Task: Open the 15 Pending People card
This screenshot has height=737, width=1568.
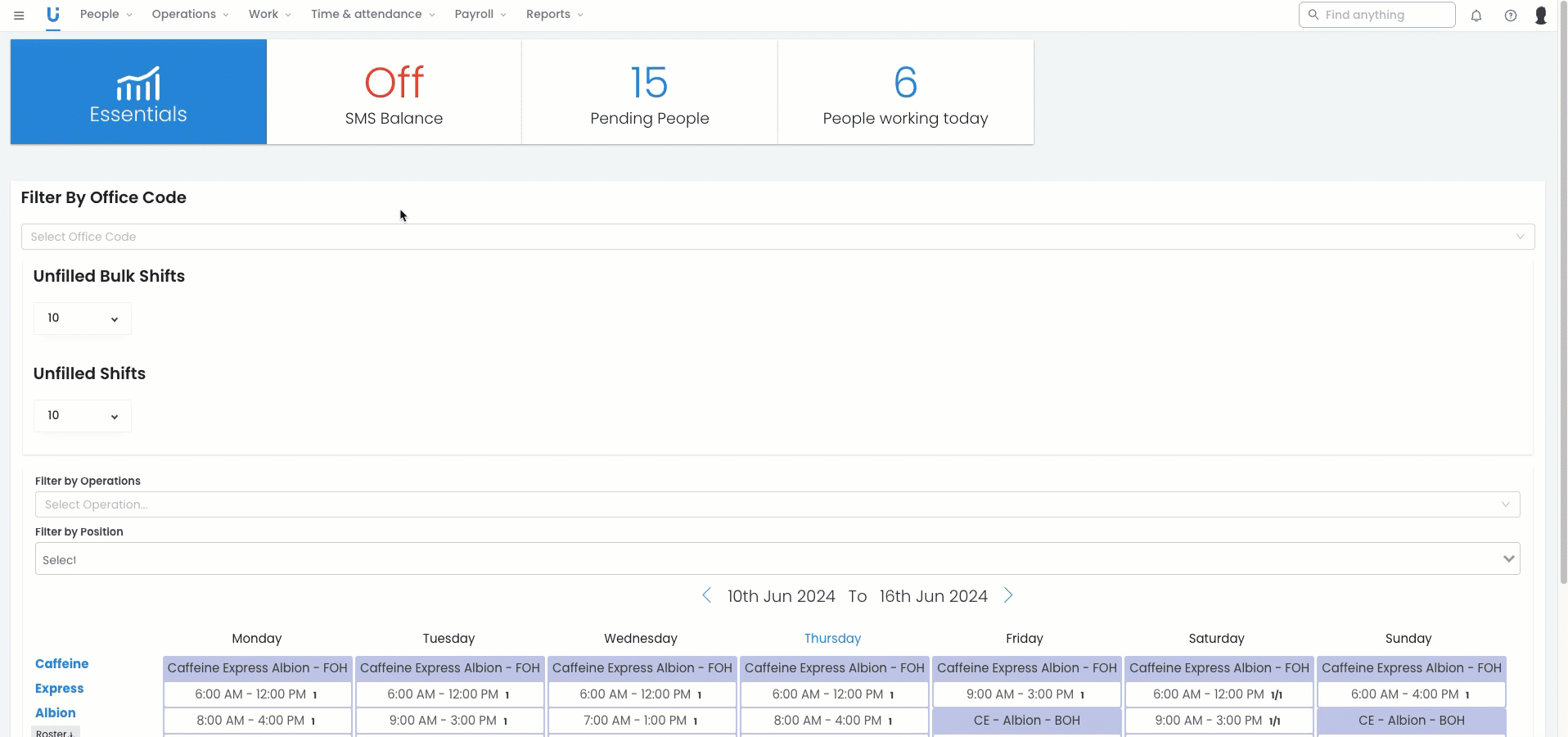Action: [650, 92]
